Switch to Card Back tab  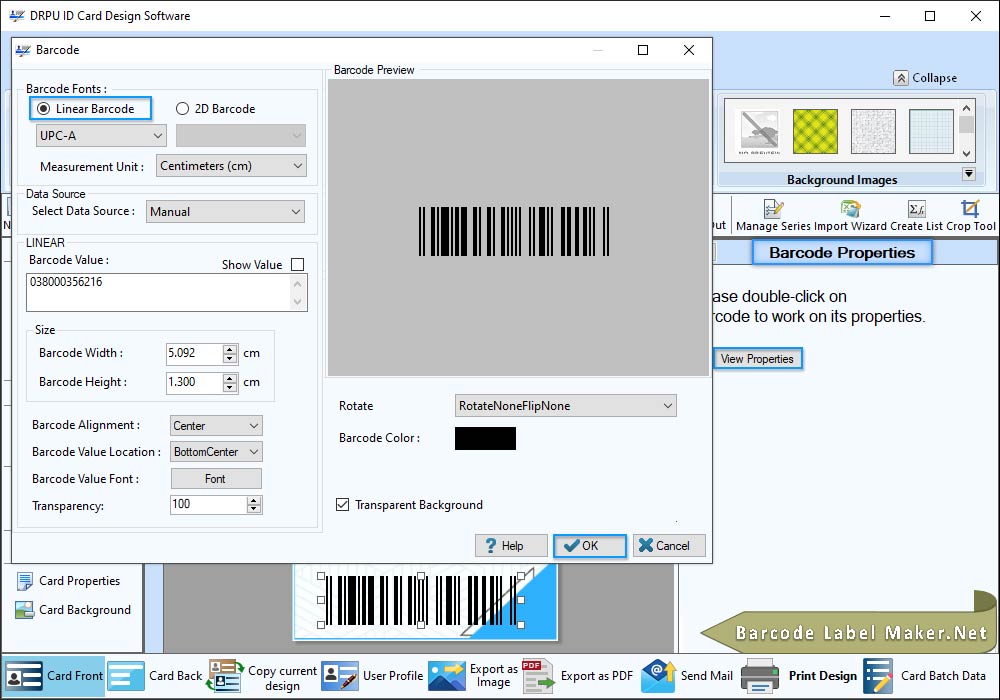[x=155, y=676]
